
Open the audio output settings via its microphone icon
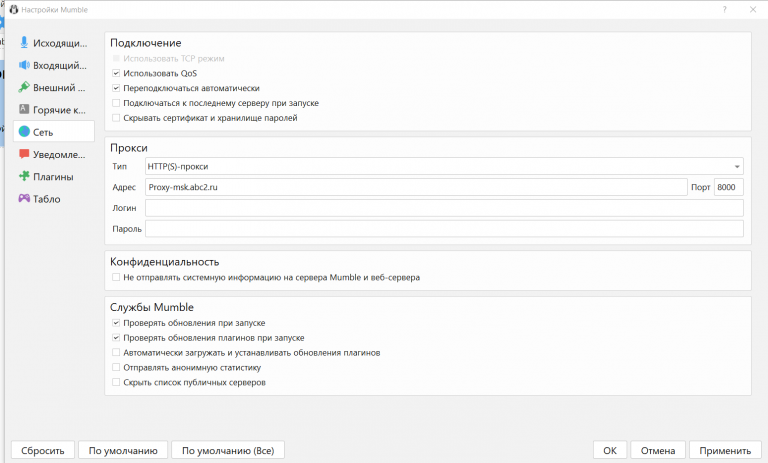24,43
